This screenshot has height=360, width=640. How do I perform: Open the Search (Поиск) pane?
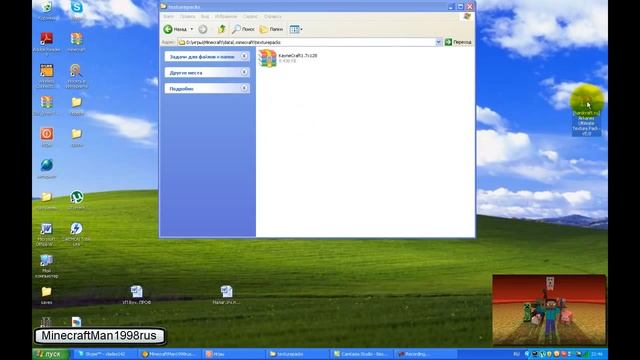click(243, 29)
